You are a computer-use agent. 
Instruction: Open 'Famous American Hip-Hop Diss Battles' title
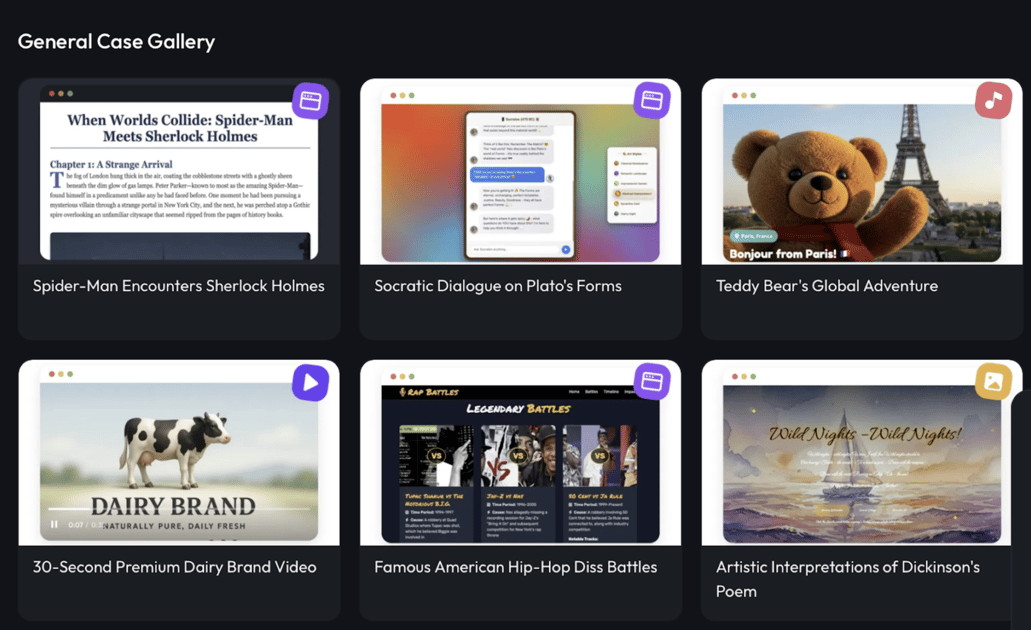pyautogui.click(x=516, y=567)
